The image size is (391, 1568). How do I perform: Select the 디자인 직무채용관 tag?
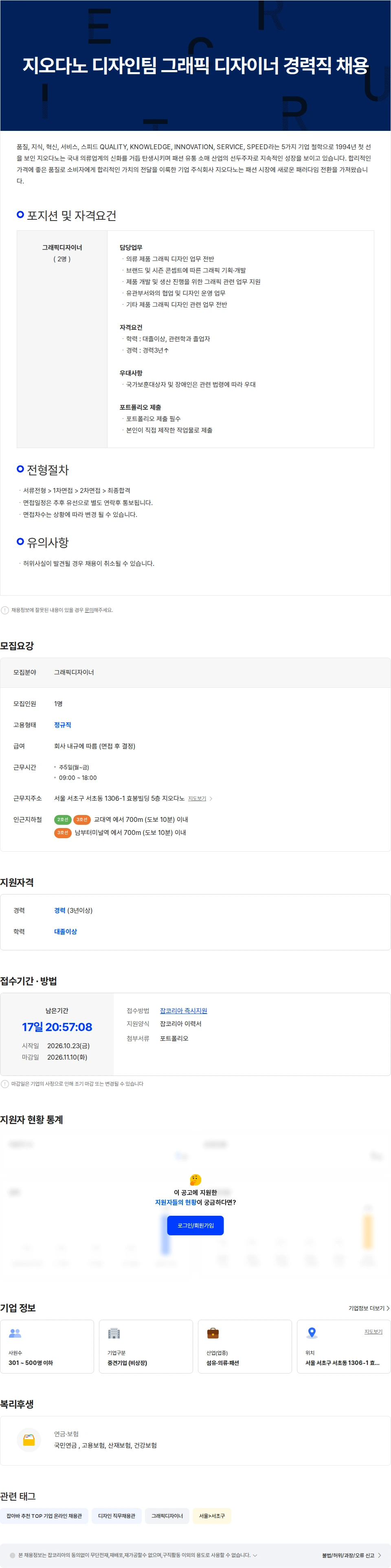point(117,1516)
